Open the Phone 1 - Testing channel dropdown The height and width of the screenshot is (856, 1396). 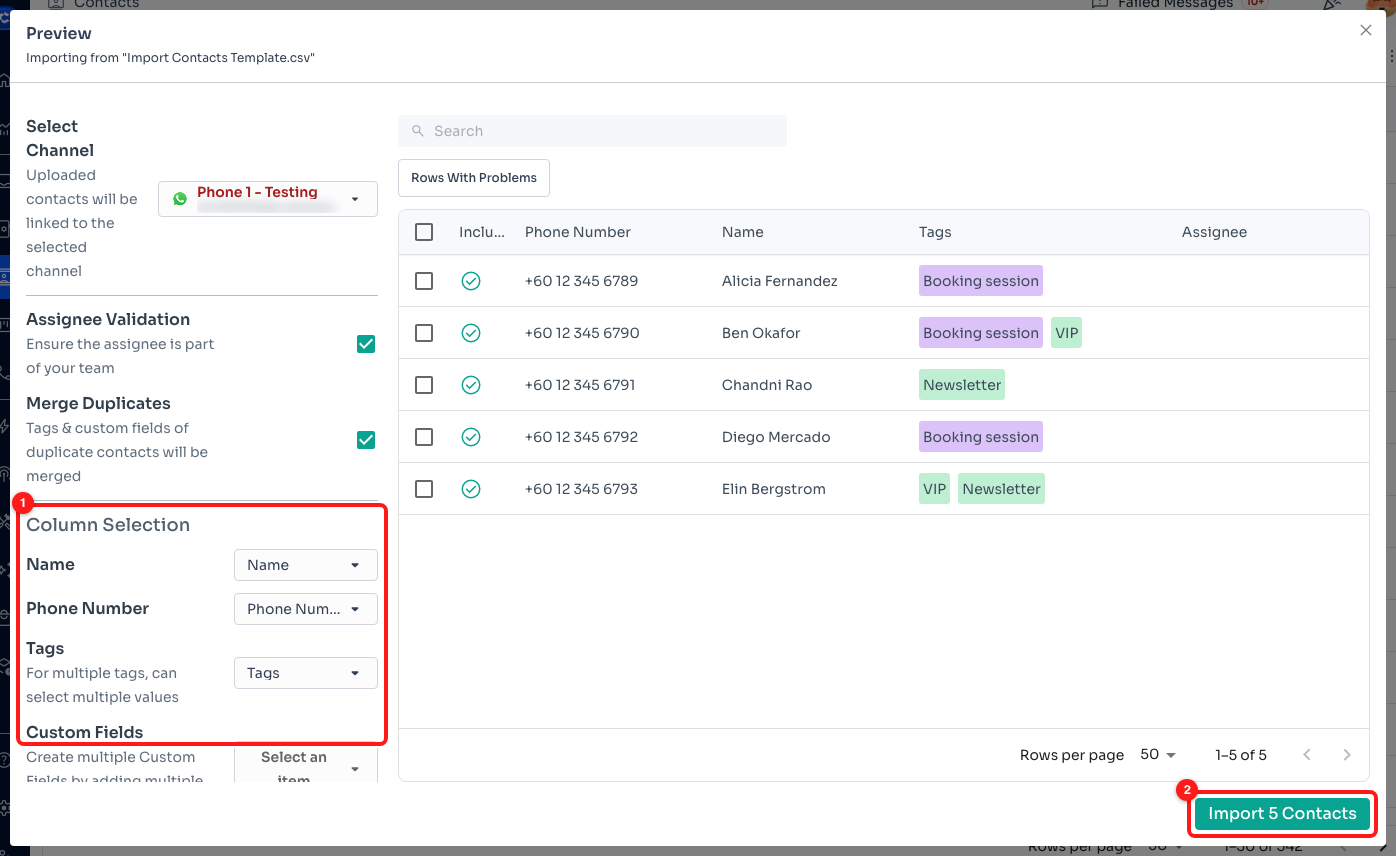click(268, 199)
